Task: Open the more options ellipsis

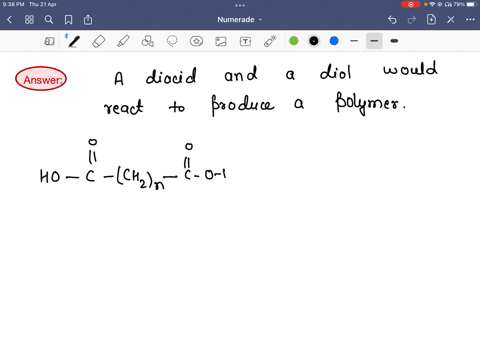Action: [x=470, y=20]
